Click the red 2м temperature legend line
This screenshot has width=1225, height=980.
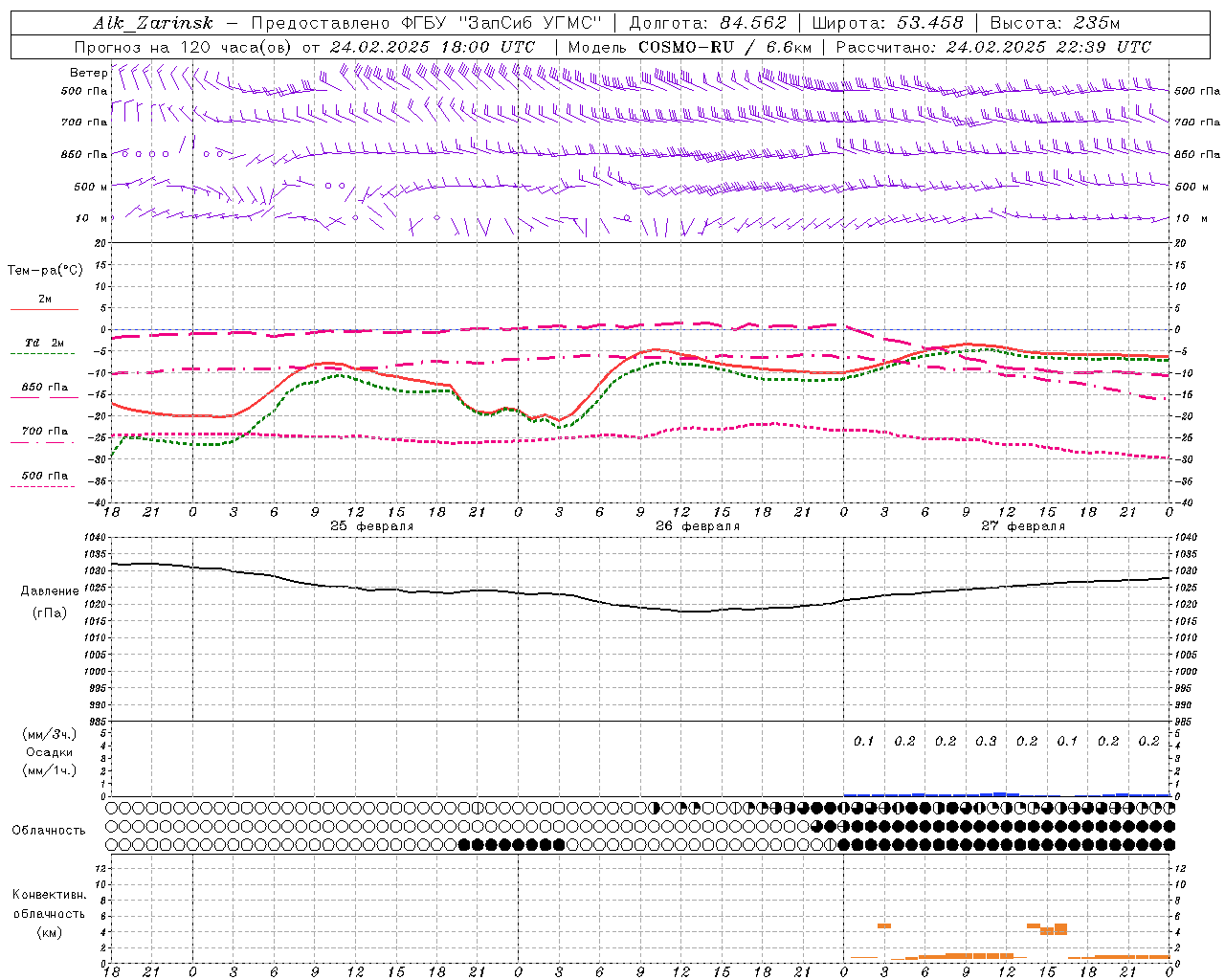(x=44, y=309)
